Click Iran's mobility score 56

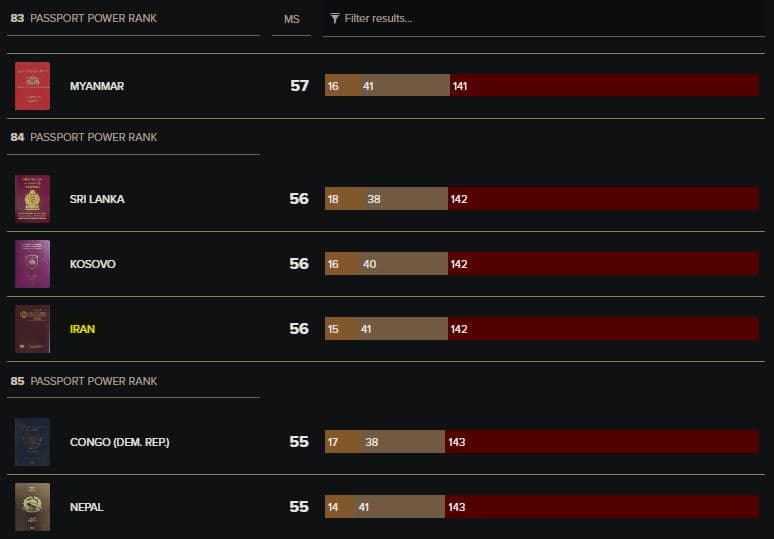click(x=299, y=329)
